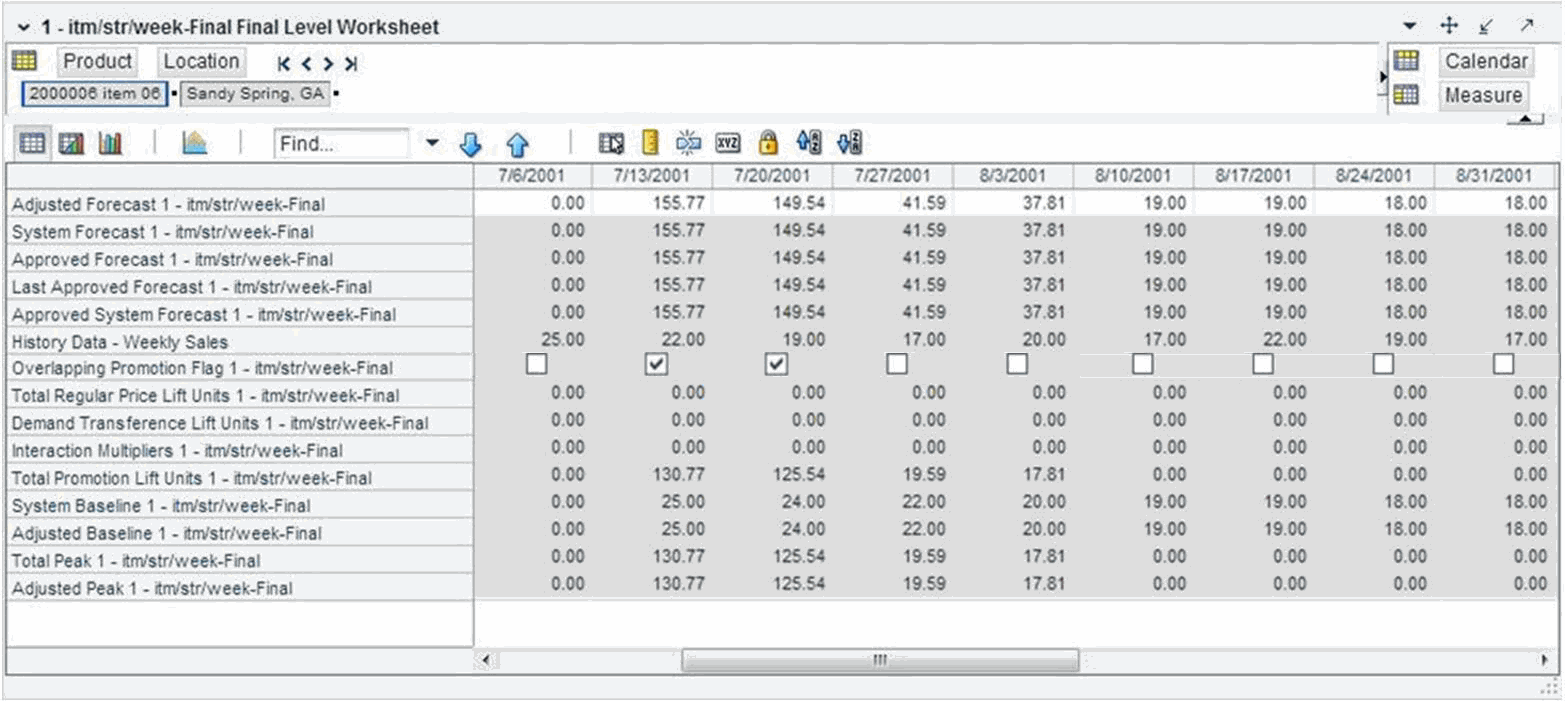The image size is (1565, 701).
Task: Click the XYZ label icon
Action: pyautogui.click(x=729, y=144)
